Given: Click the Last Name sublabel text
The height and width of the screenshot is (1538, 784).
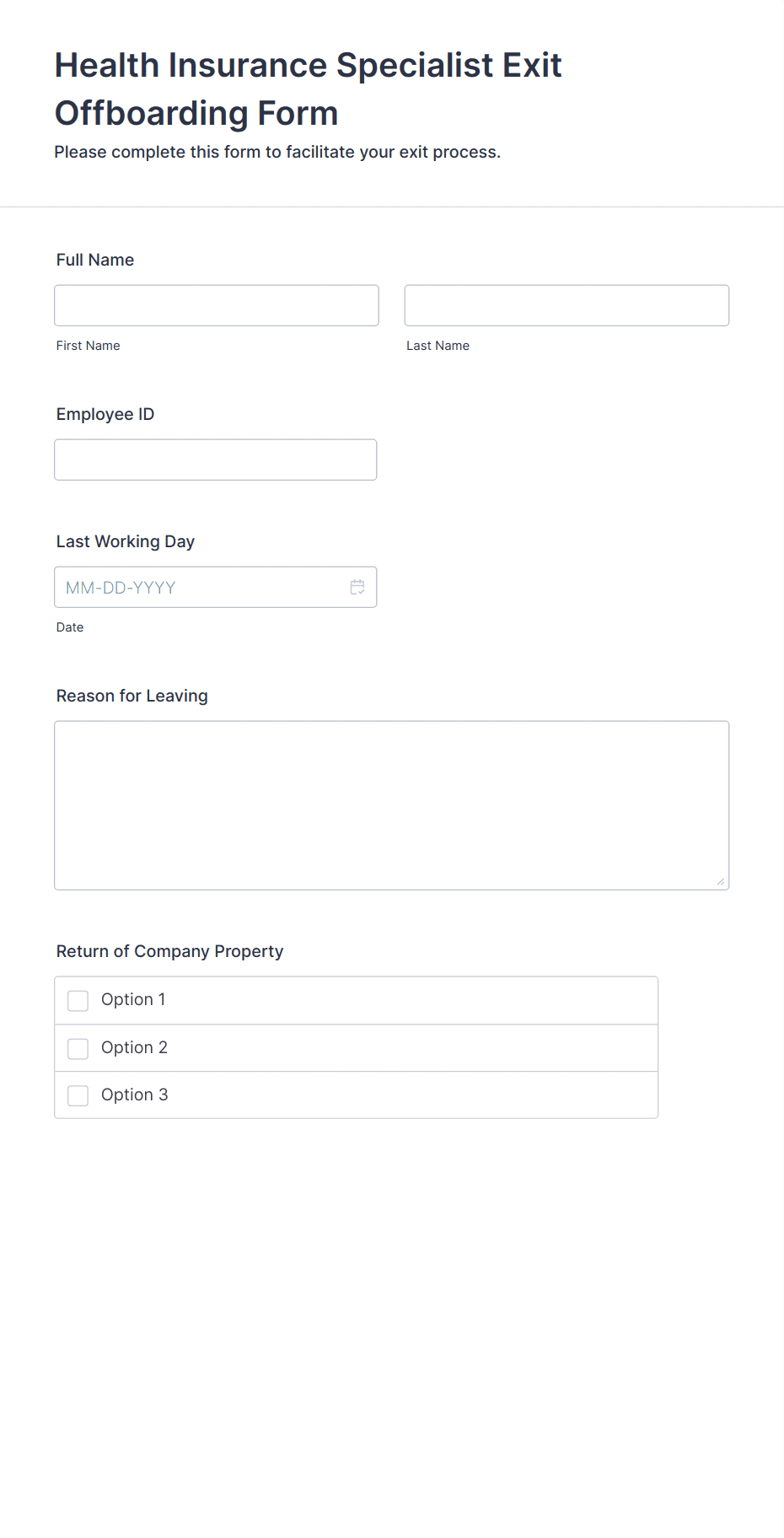Looking at the screenshot, I should pyautogui.click(x=438, y=346).
